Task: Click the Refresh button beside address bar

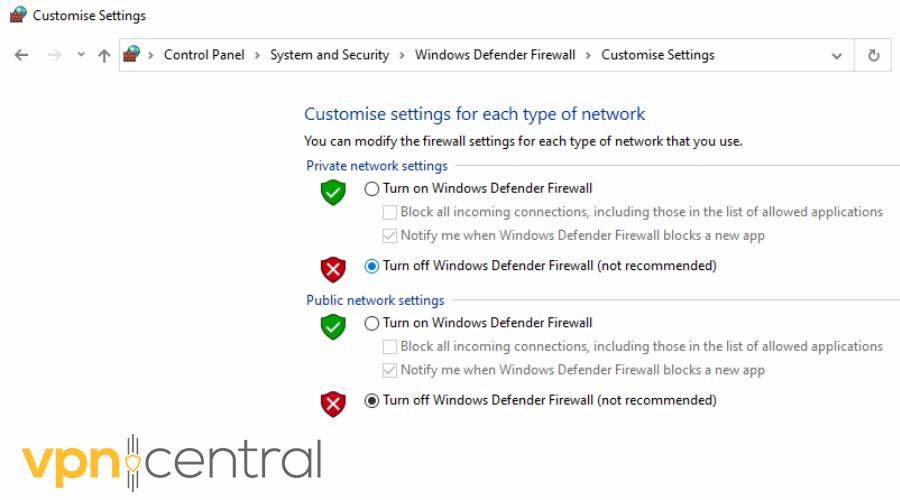Action: click(873, 56)
